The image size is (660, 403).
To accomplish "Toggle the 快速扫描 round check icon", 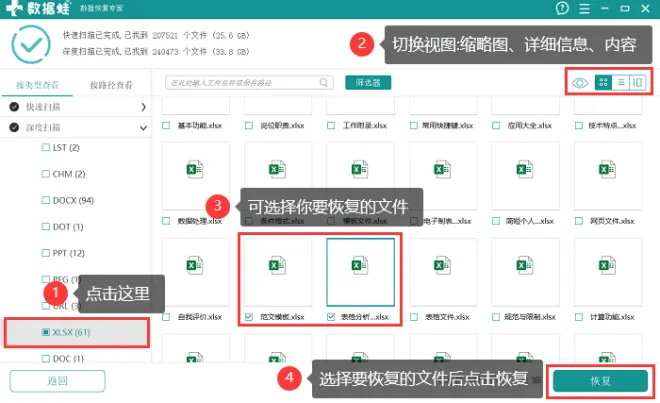I will [x=14, y=107].
